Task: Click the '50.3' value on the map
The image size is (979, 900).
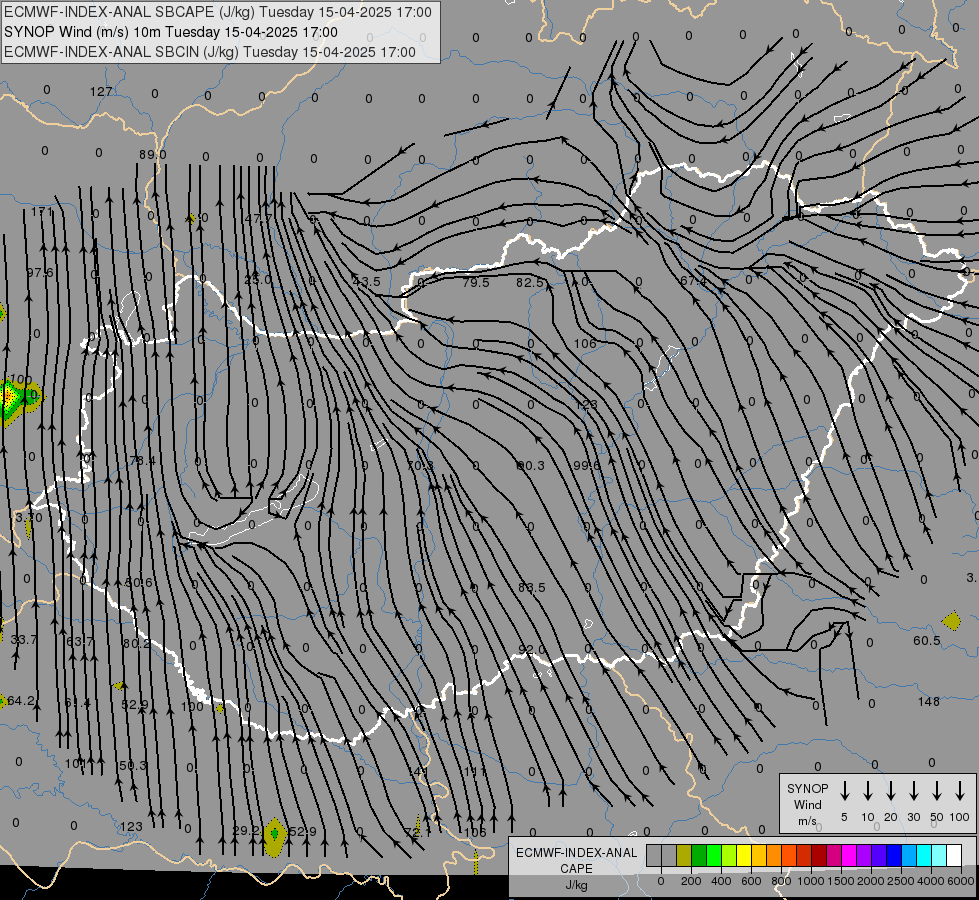Action: (x=132, y=765)
